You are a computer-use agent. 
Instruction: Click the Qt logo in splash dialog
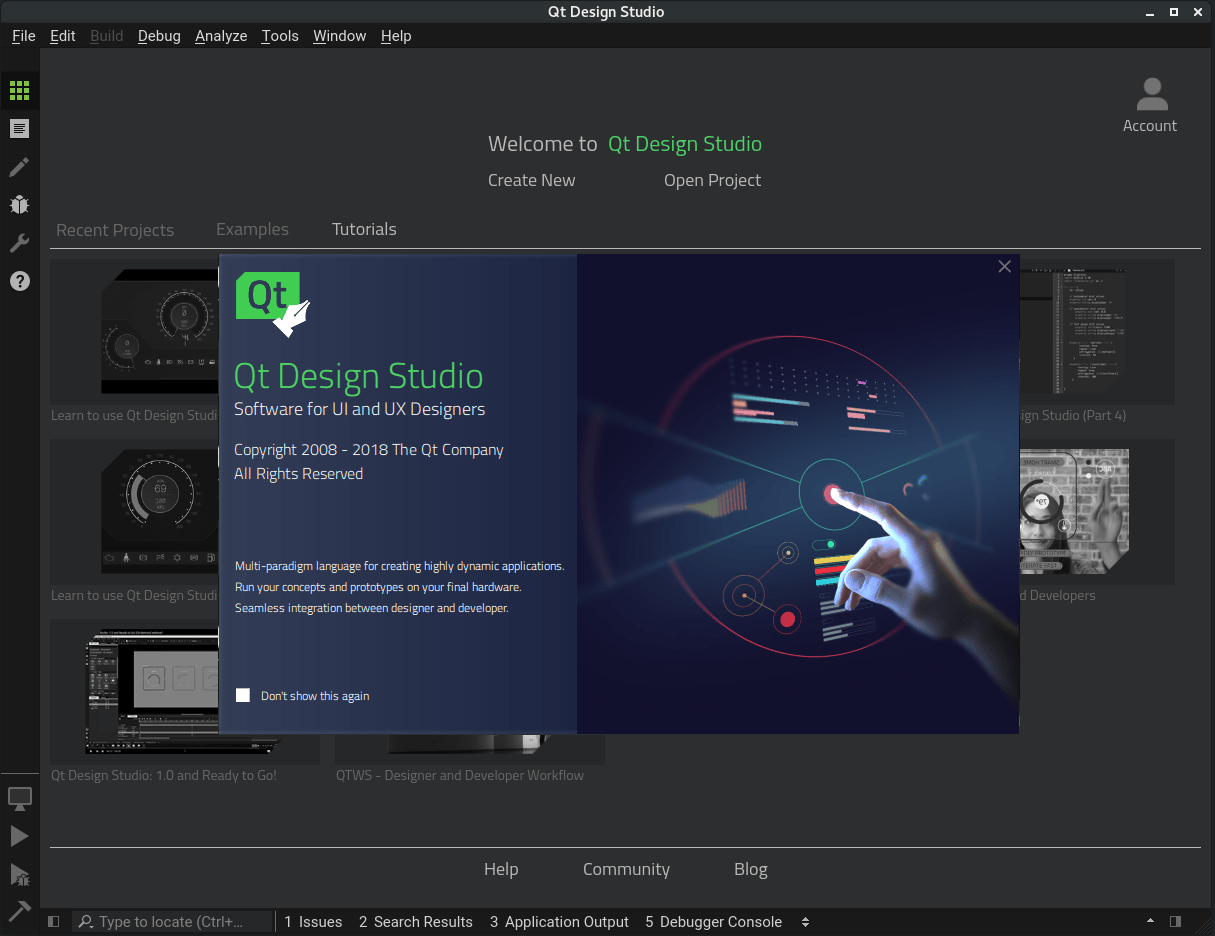point(272,304)
